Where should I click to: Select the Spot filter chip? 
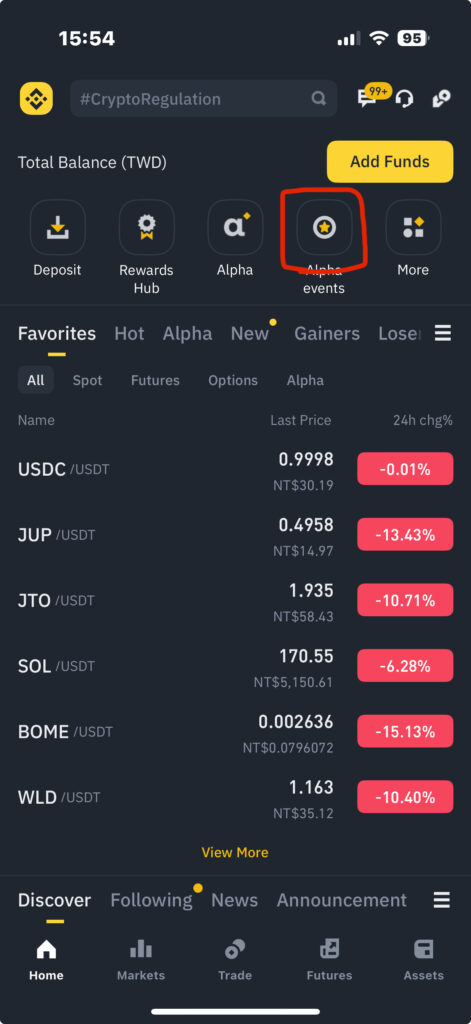click(x=88, y=380)
